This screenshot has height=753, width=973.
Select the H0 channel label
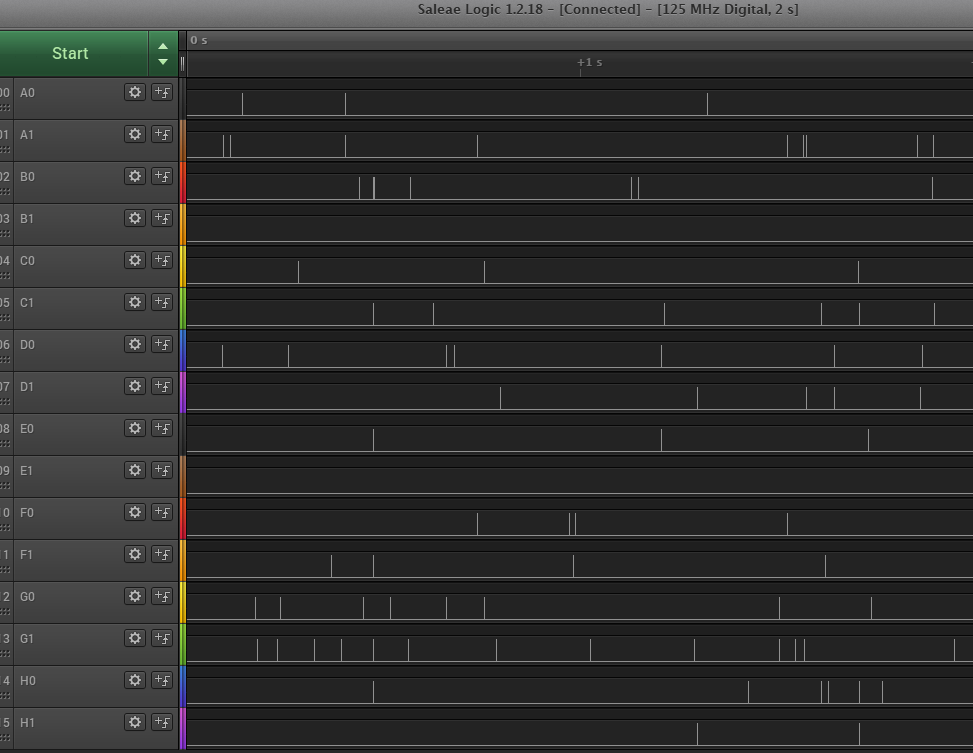coord(28,681)
